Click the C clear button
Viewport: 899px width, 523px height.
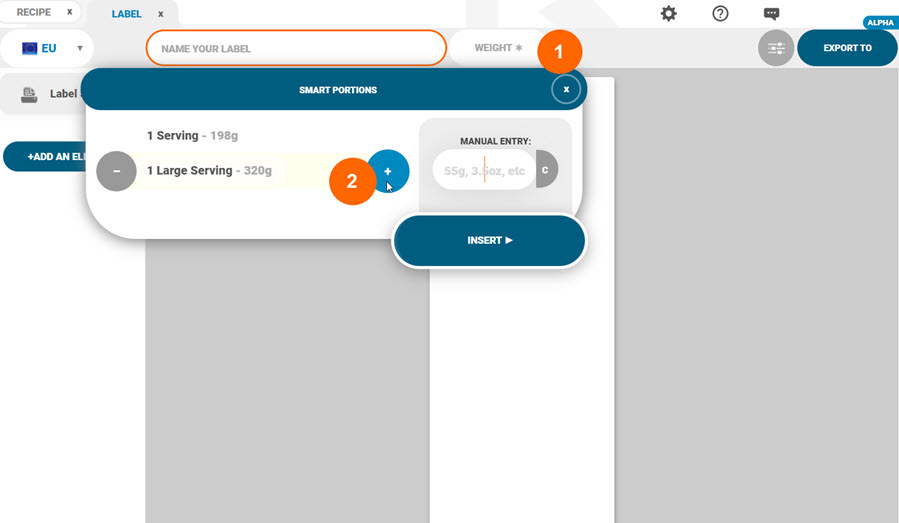[546, 170]
